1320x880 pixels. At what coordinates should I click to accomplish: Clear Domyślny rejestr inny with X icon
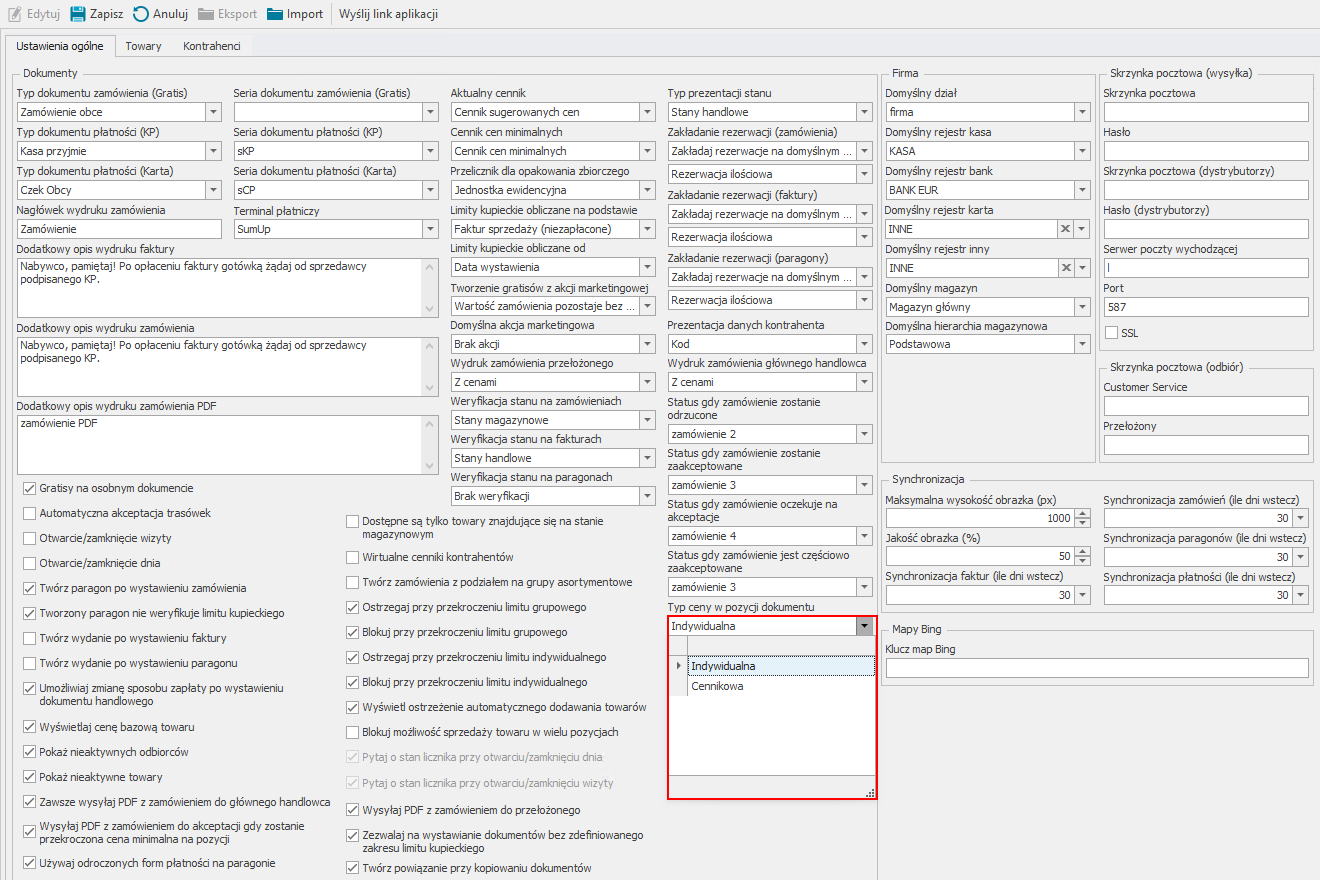coord(1066,268)
